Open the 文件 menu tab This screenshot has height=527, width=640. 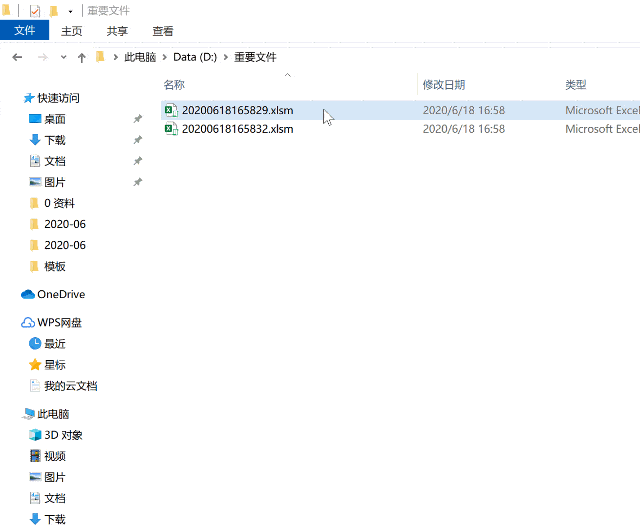point(24,31)
